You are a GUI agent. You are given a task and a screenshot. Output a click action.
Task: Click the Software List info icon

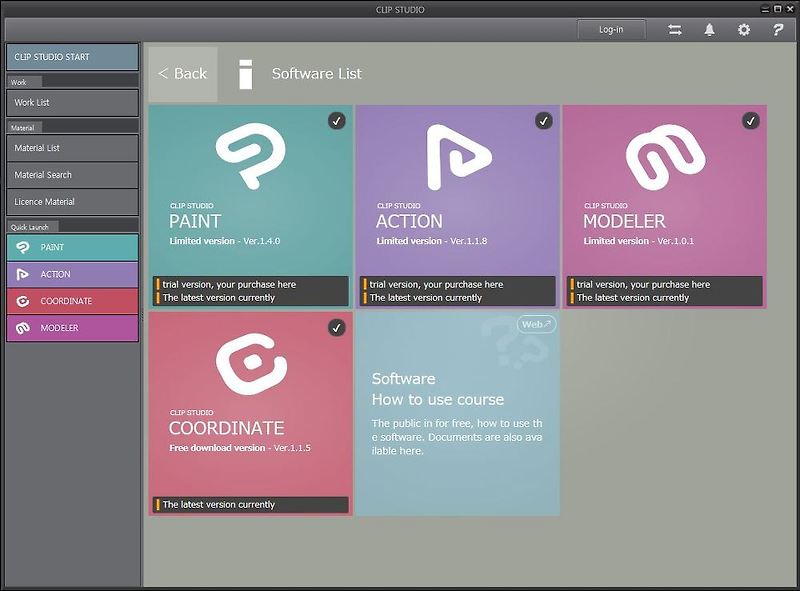(x=246, y=75)
